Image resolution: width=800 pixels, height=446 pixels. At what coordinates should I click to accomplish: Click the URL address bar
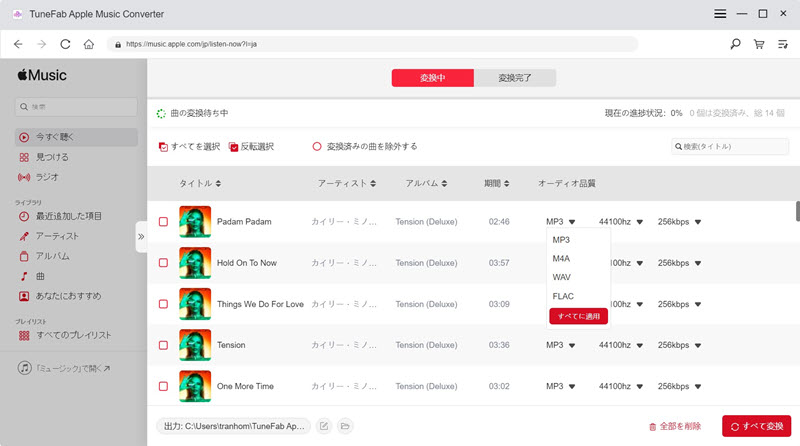(372, 44)
